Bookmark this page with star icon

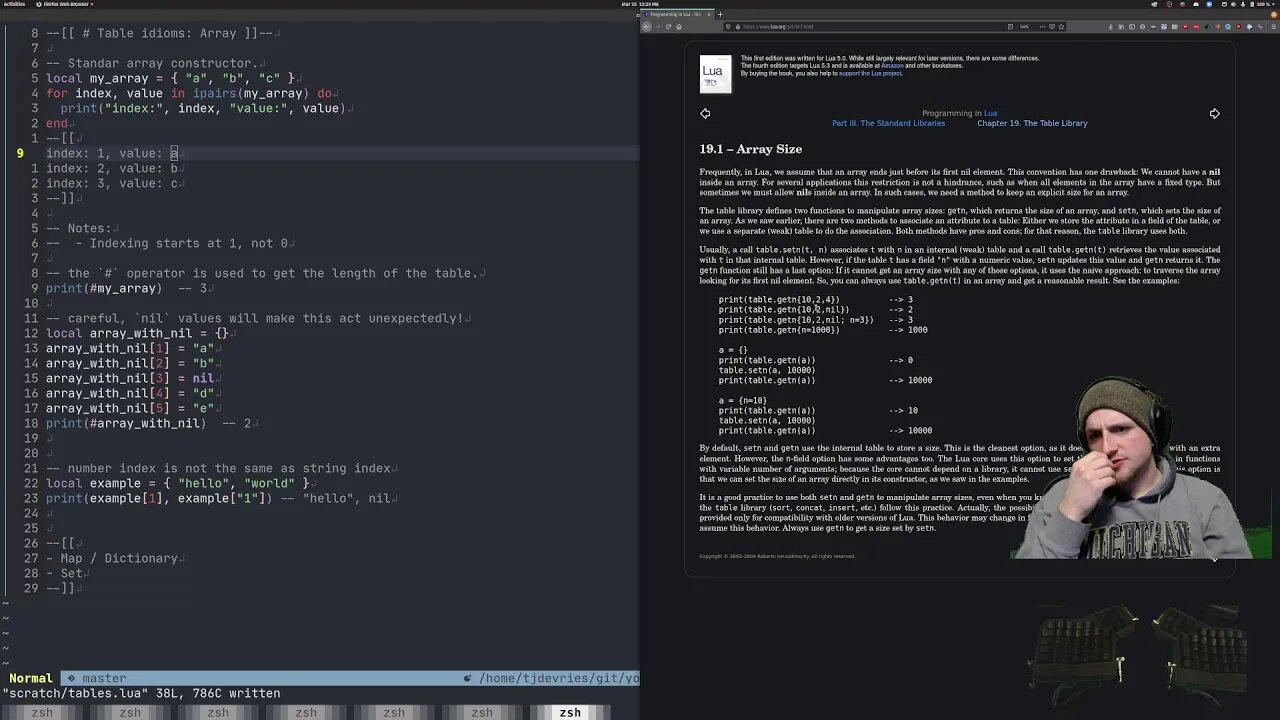click(1061, 26)
